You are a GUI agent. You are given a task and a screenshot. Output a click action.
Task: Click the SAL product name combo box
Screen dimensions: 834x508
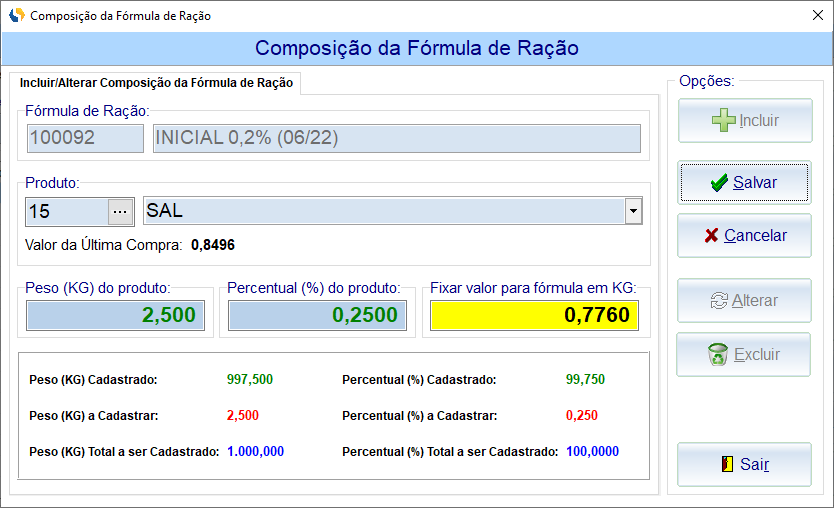tap(384, 211)
